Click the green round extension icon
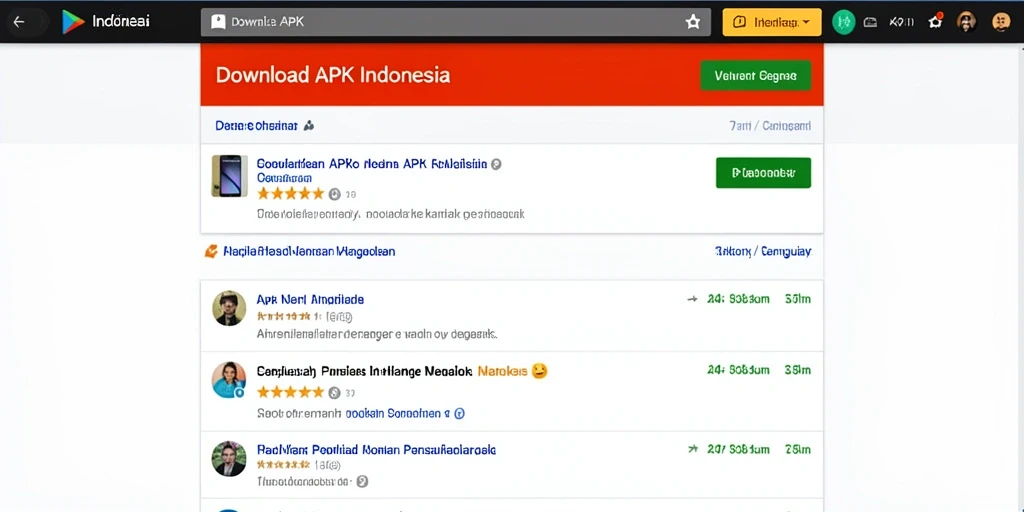 coord(843,22)
